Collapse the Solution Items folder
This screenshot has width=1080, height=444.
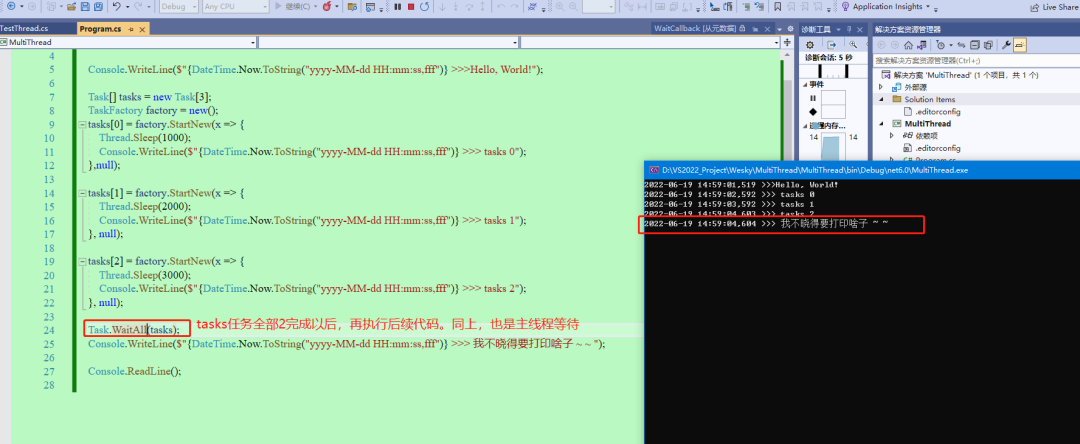point(881,99)
